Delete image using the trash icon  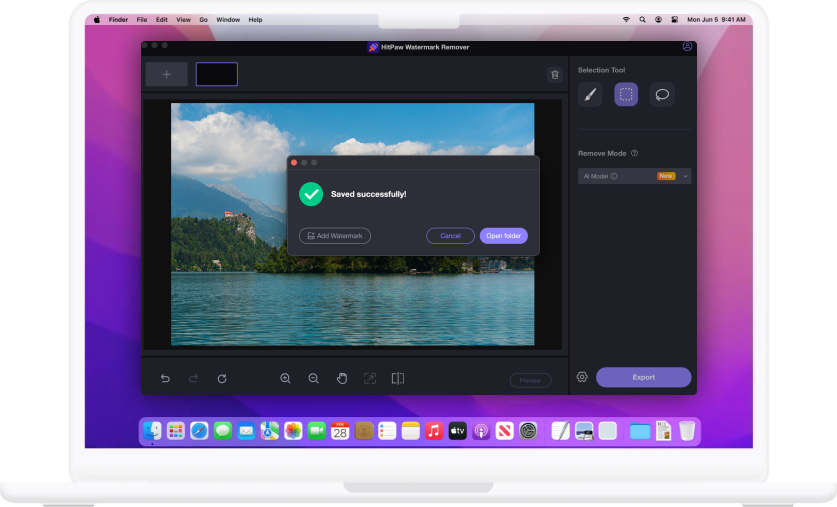(x=554, y=74)
